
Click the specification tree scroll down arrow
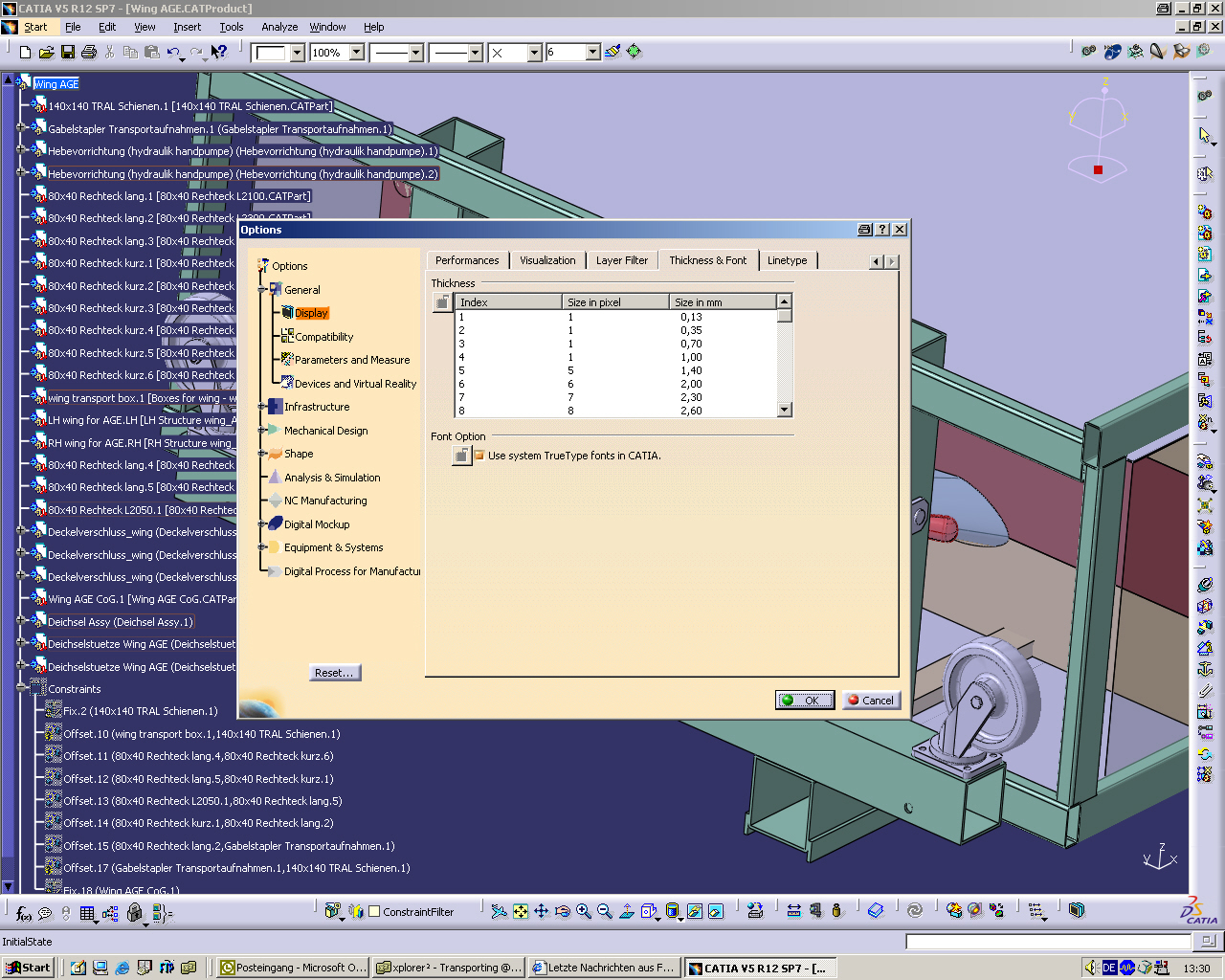click(x=8, y=886)
